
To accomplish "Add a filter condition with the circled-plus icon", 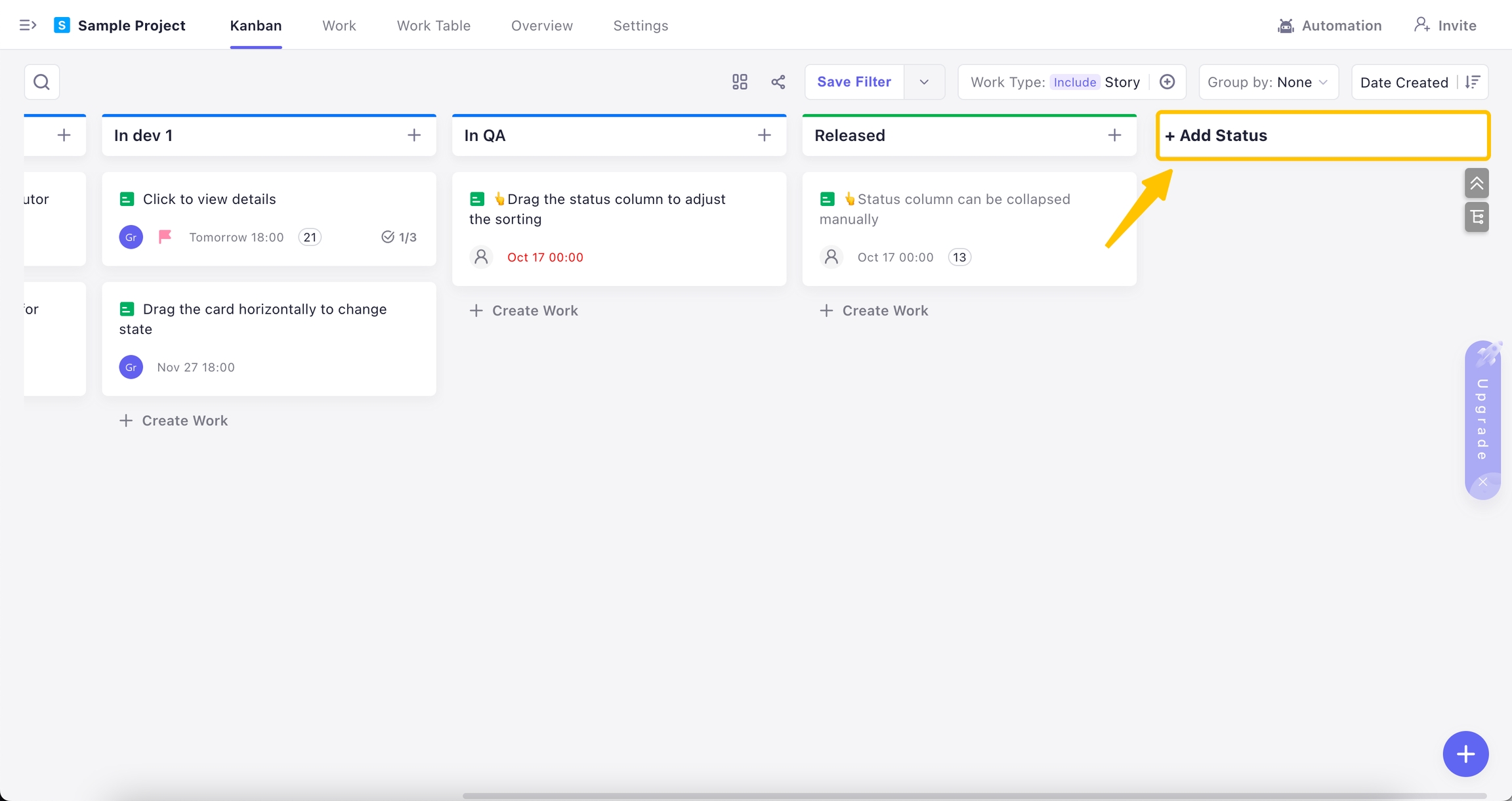I will coord(1167,82).
